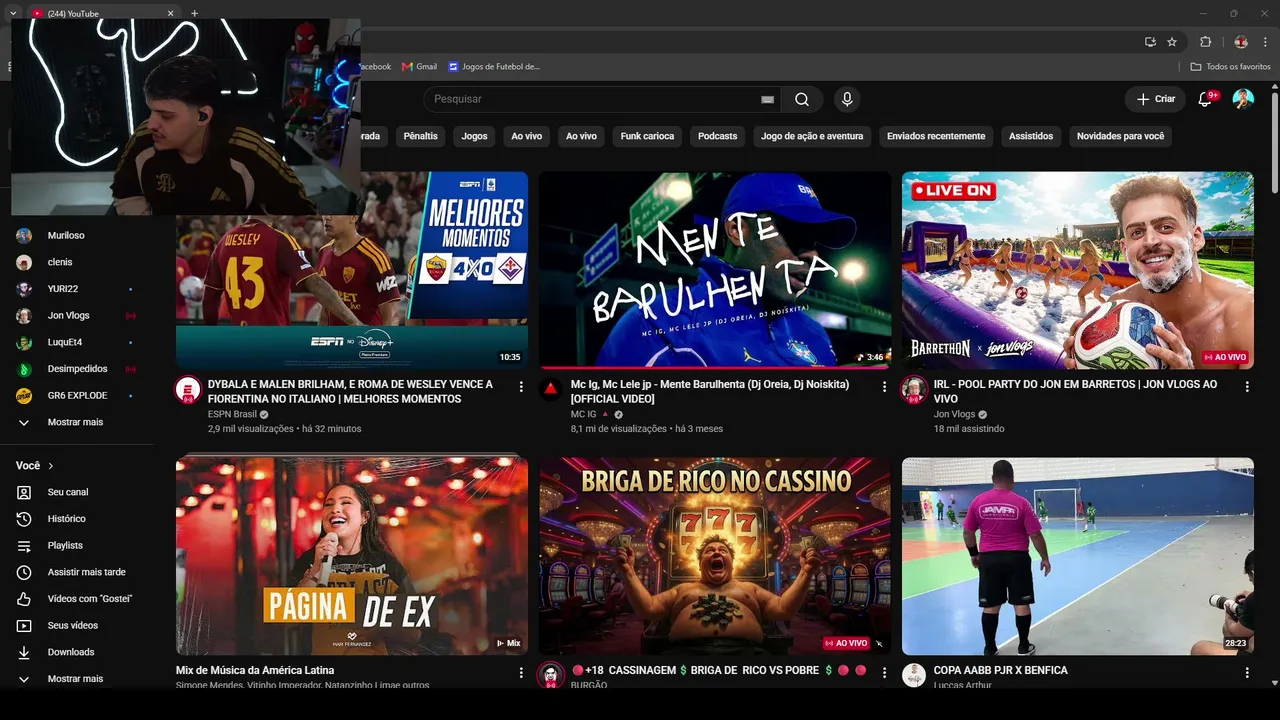This screenshot has height=720, width=1280.
Task: Open the Briga de Rico no Cassino thumbnail
Action: click(715, 556)
